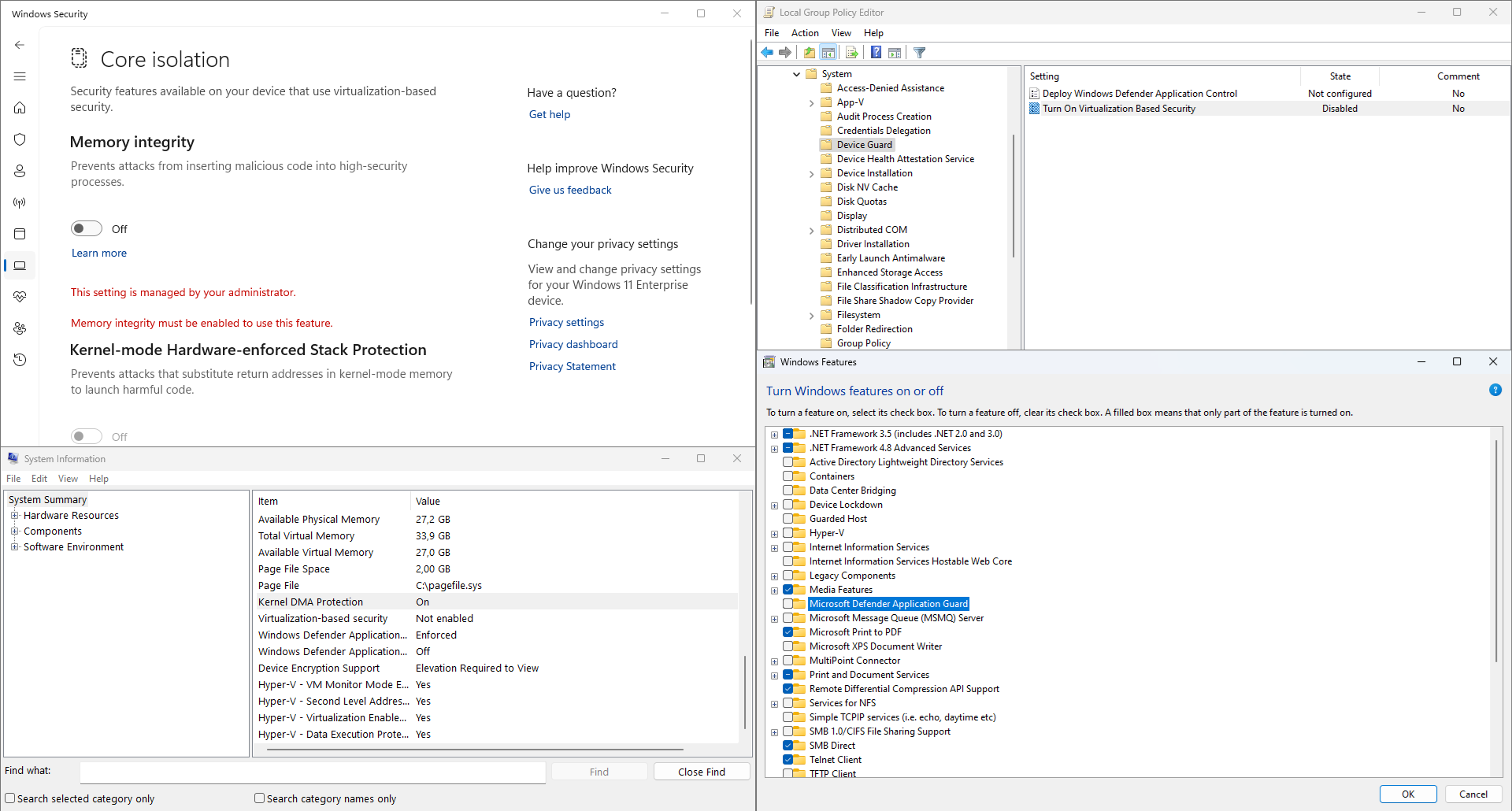Expand Components node in System Information
The height and width of the screenshot is (811, 1512).
[14, 531]
